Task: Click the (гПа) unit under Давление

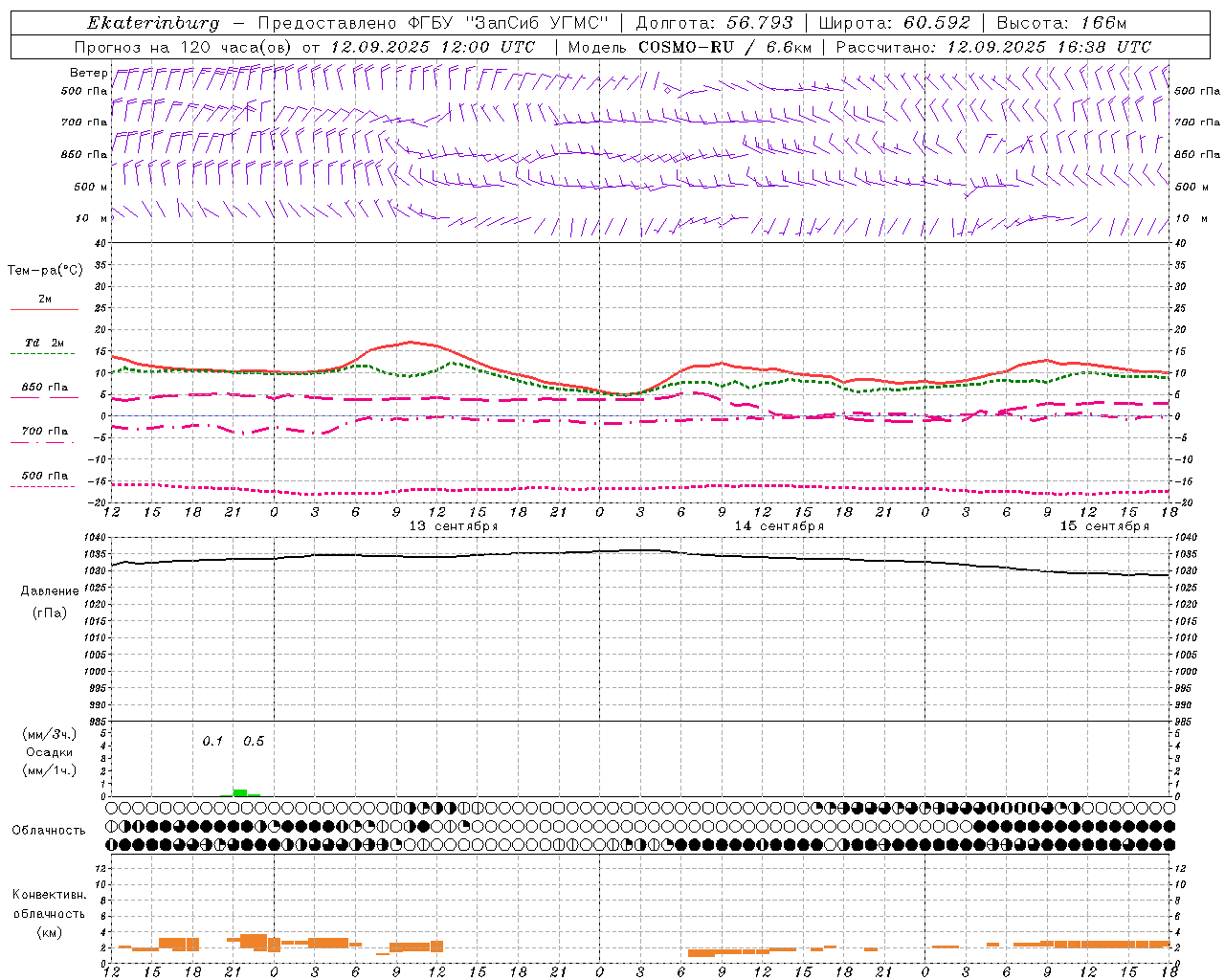Action: pos(49,613)
